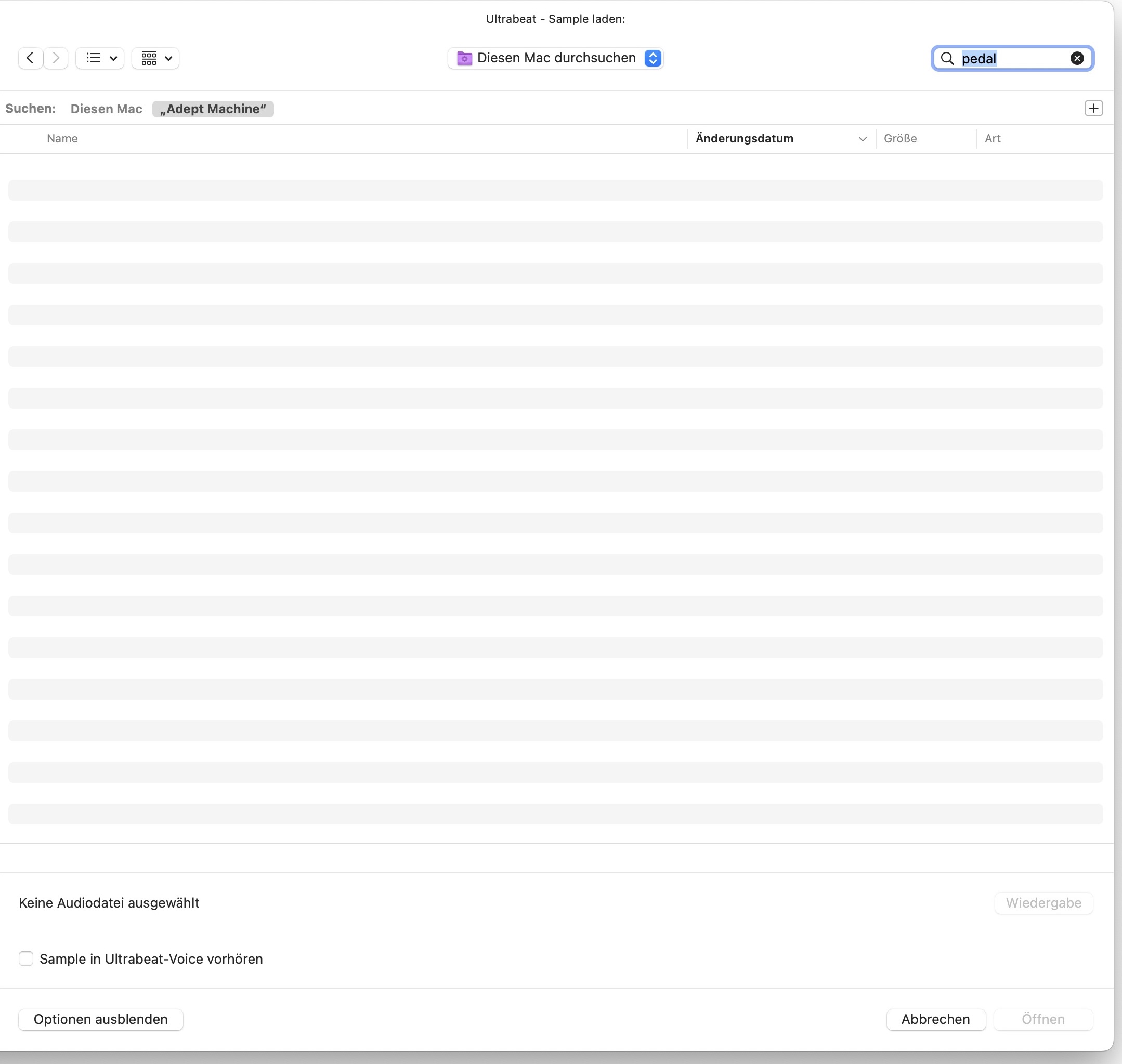The image size is (1122, 1064).
Task: Click the list view icon
Action: coord(93,58)
